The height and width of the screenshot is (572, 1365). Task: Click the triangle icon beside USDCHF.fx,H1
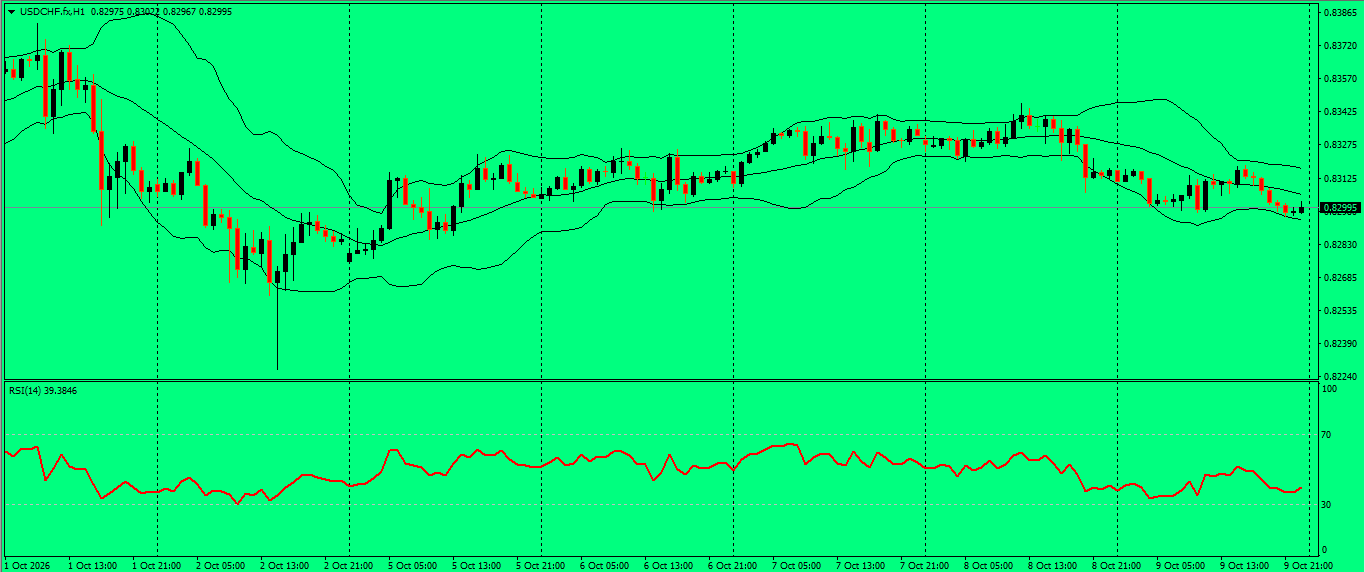pos(11,11)
